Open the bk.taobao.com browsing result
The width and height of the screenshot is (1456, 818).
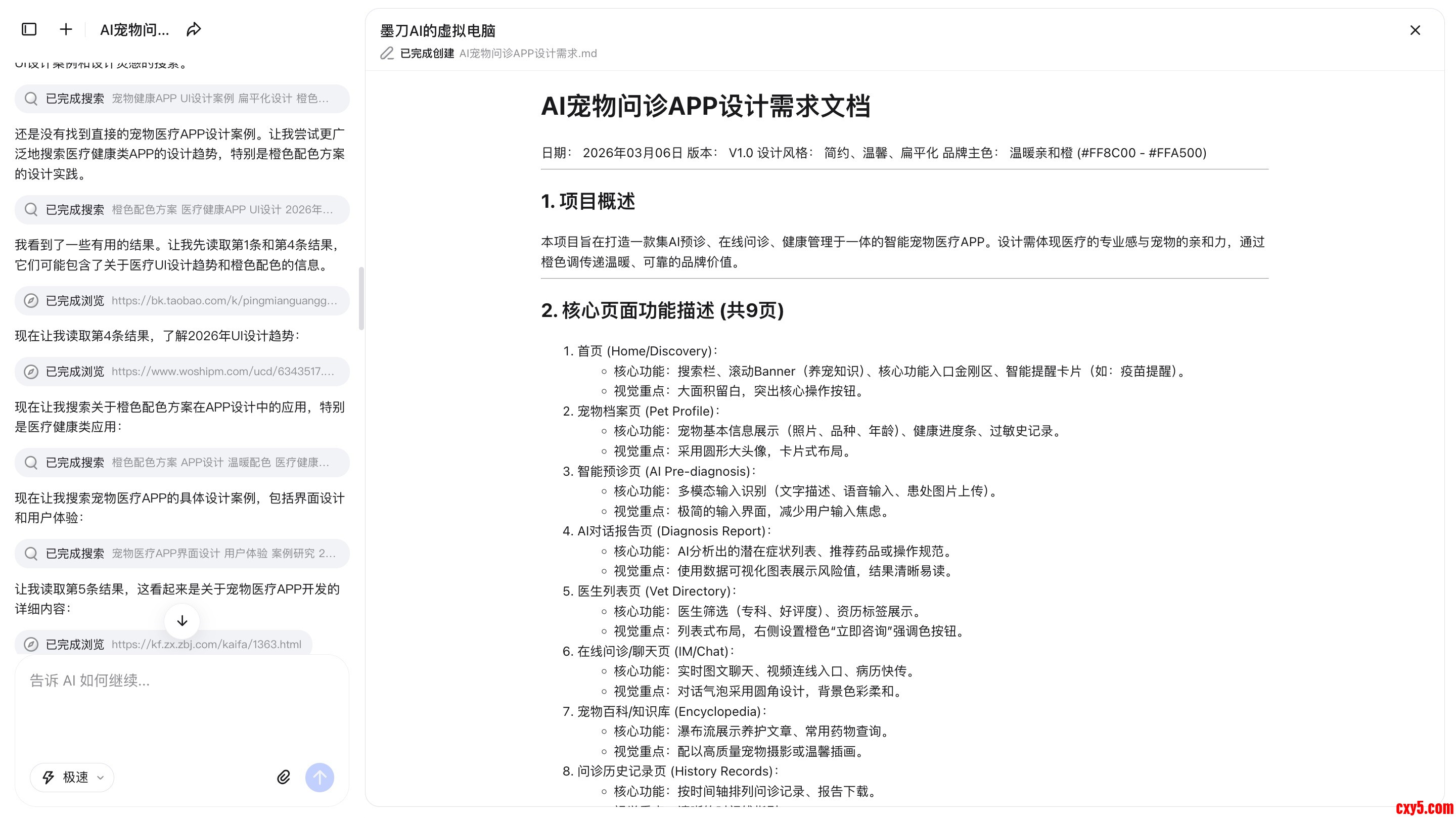pyautogui.click(x=182, y=301)
